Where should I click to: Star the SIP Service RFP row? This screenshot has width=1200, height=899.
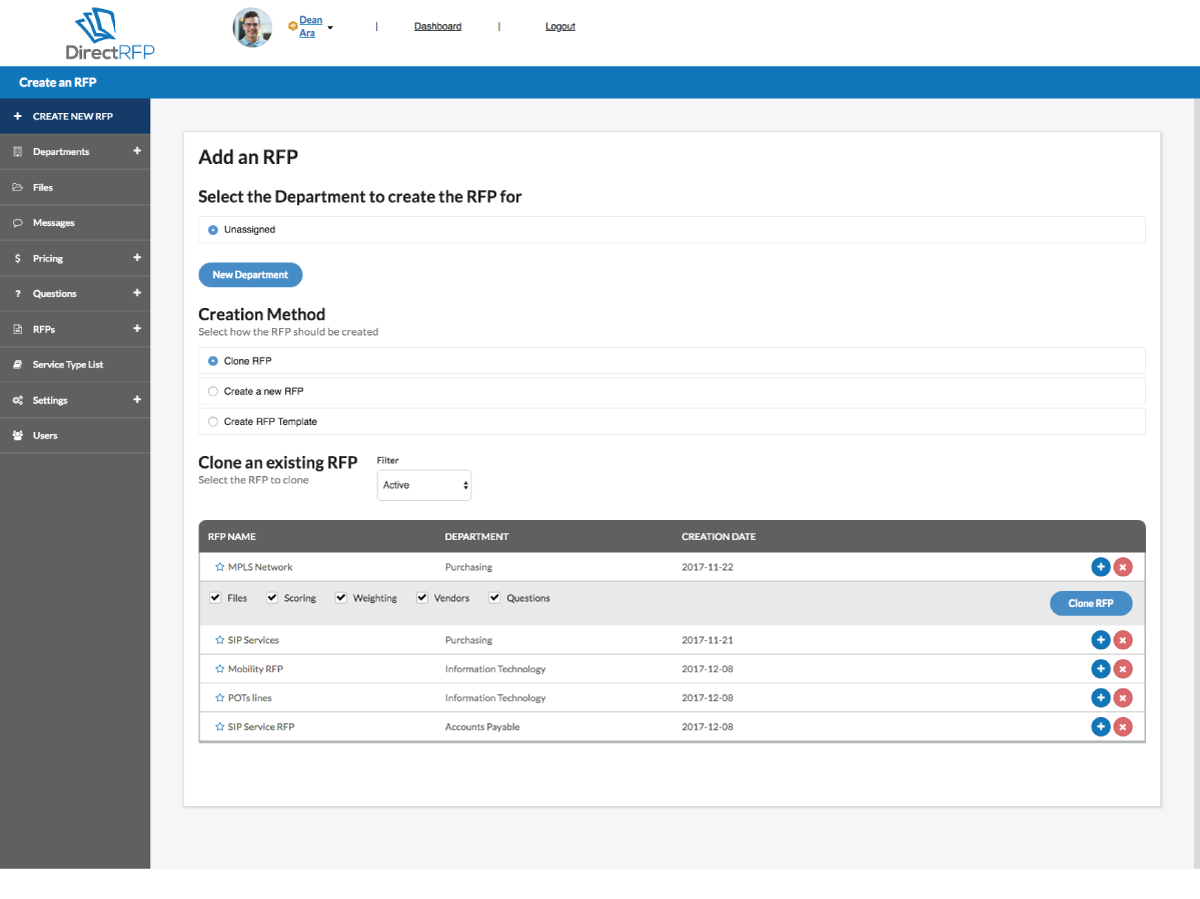(x=220, y=727)
